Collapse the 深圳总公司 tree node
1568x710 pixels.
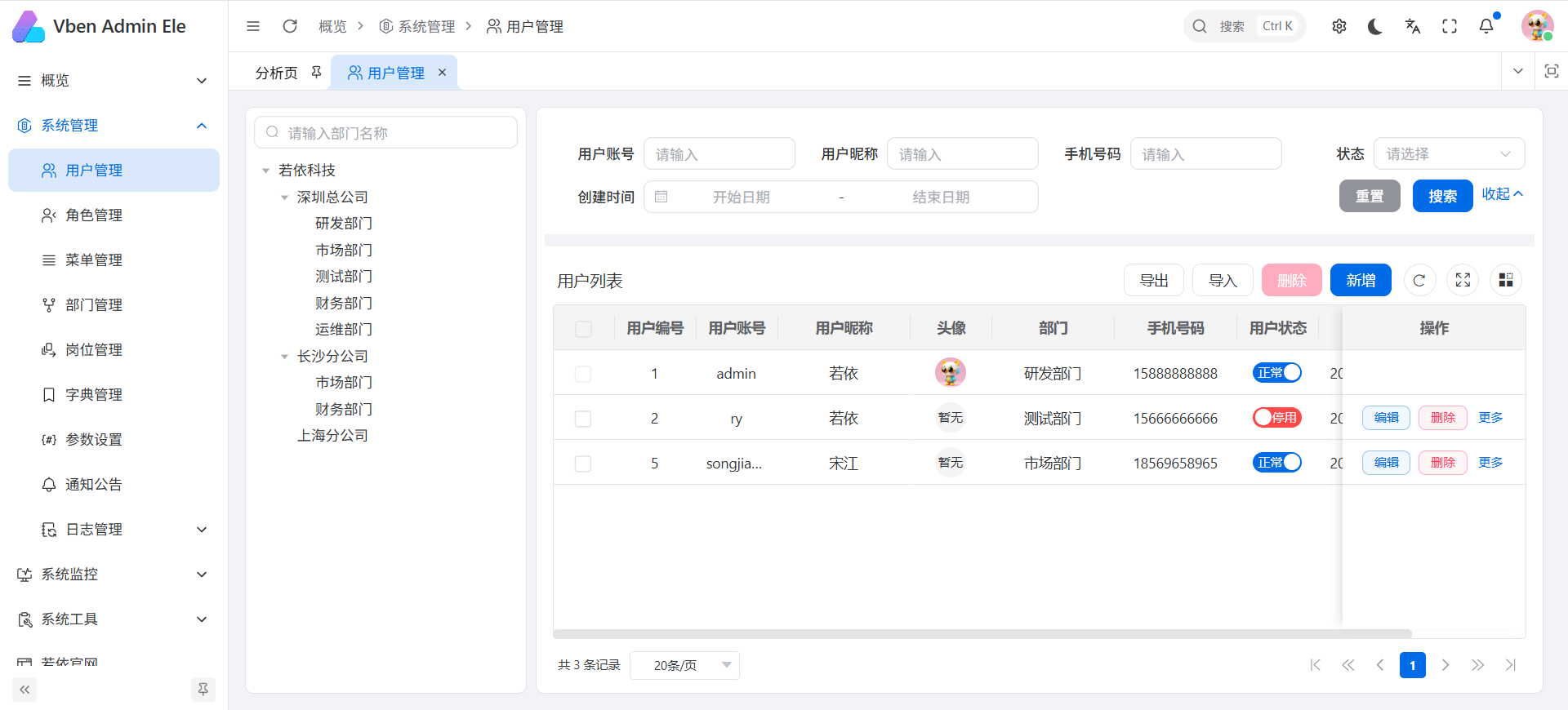point(284,197)
